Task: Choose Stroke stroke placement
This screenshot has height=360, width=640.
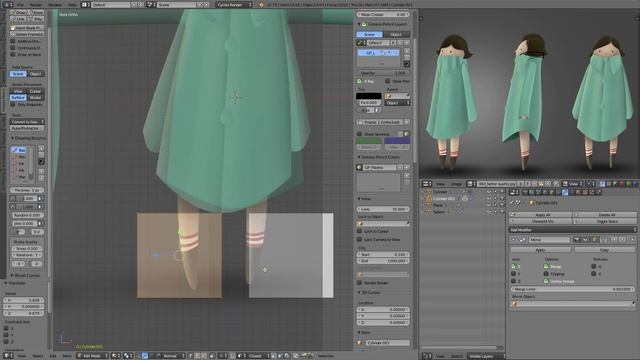Action: click(36, 98)
